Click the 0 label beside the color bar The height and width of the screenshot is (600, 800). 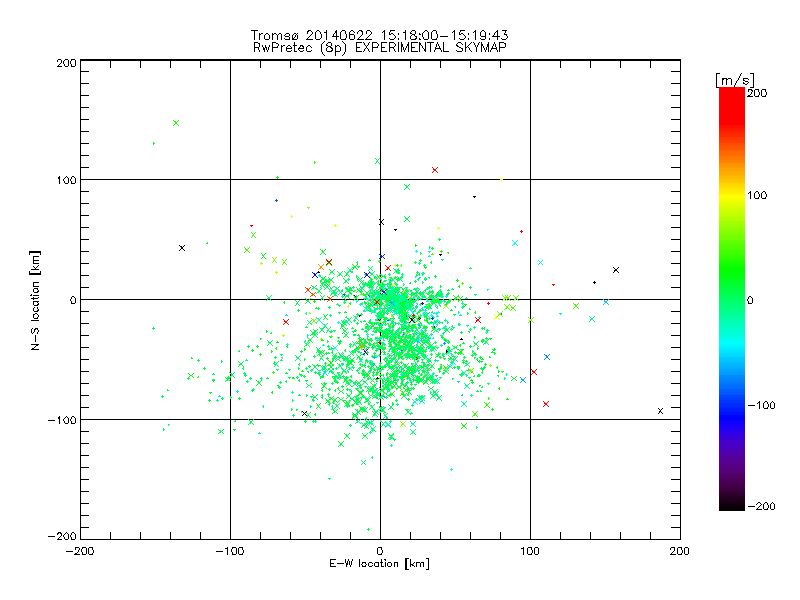point(750,300)
